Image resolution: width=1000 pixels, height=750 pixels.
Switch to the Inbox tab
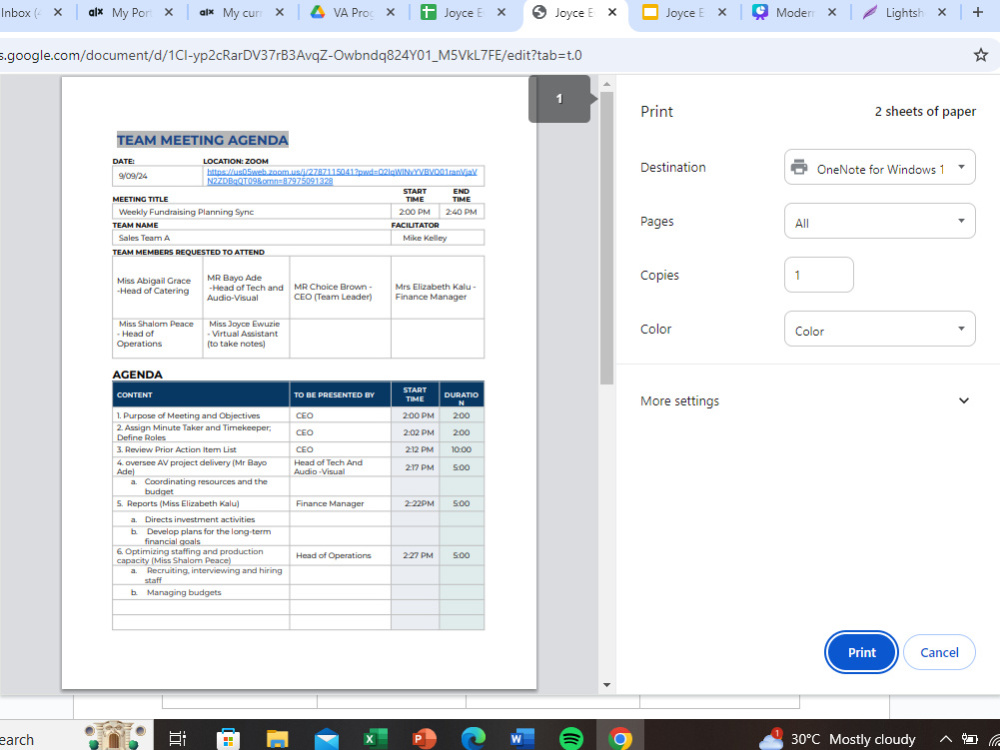[x=22, y=12]
